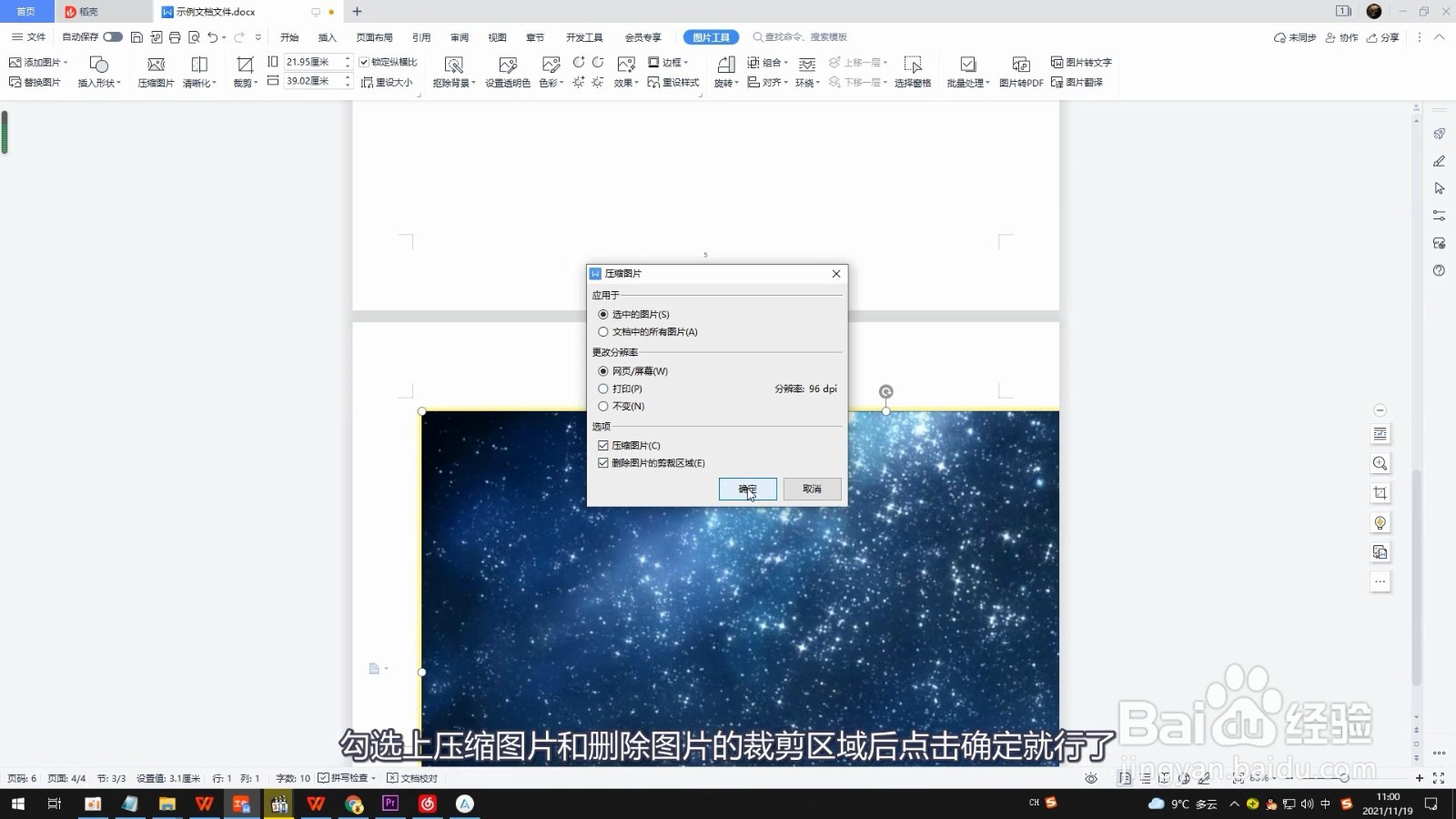Open the Chrome browser from the taskbar
The width and height of the screenshot is (1456, 819).
[x=353, y=804]
